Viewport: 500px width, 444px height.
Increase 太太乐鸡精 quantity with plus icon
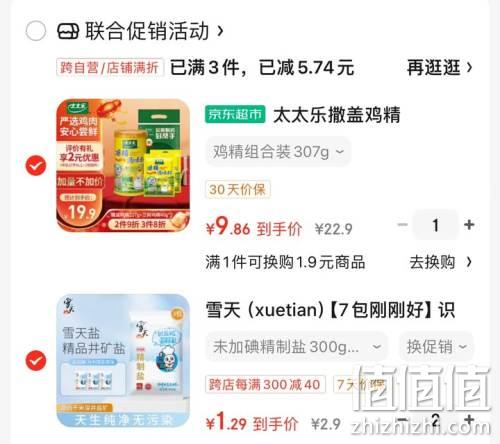469,225
